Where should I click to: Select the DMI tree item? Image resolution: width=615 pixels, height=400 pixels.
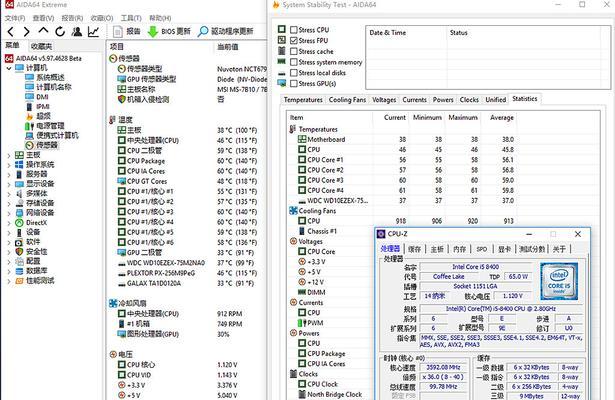(37, 97)
